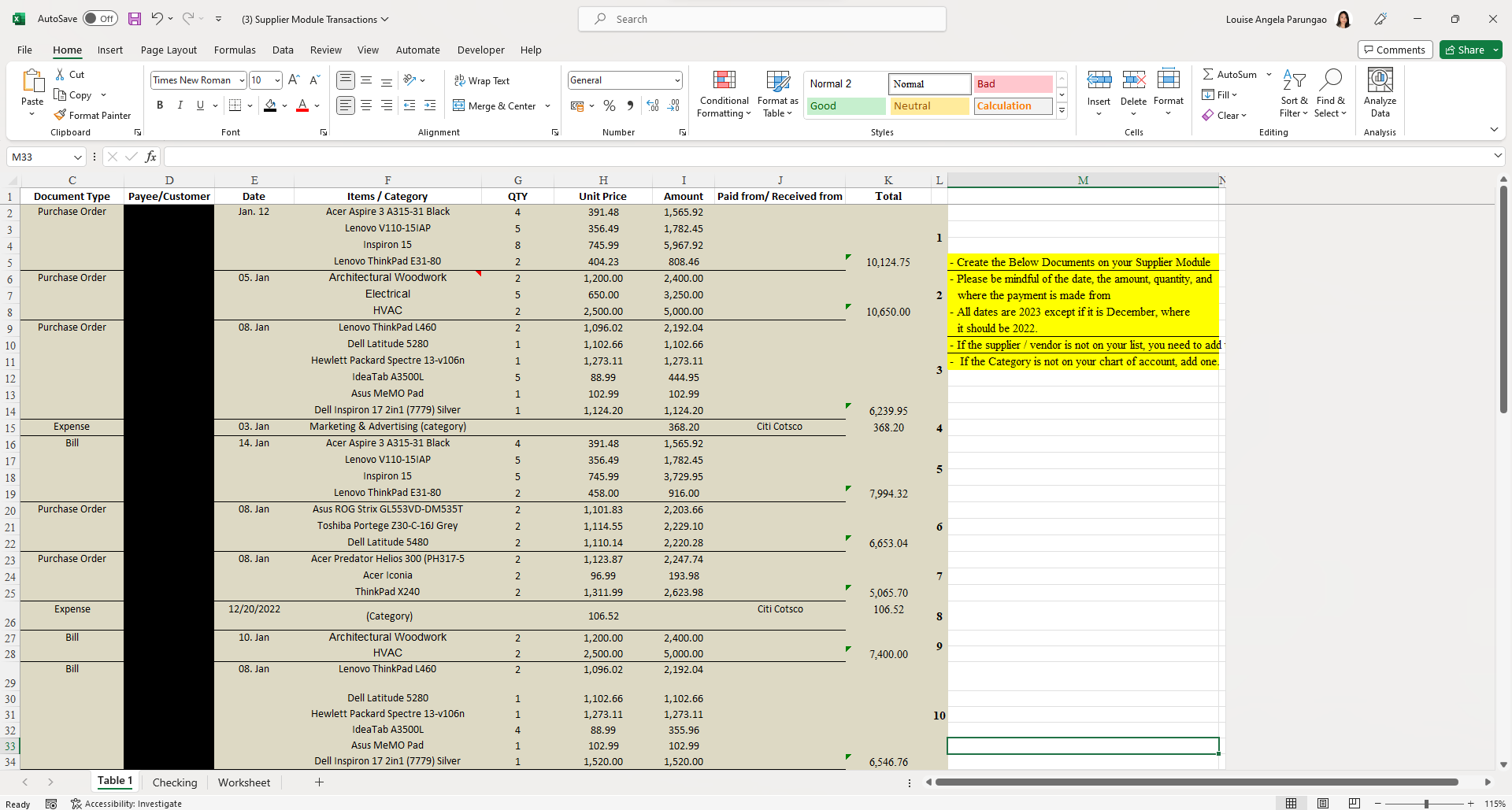Apply the Bad cell style
1512x810 pixels.
coord(1014,84)
